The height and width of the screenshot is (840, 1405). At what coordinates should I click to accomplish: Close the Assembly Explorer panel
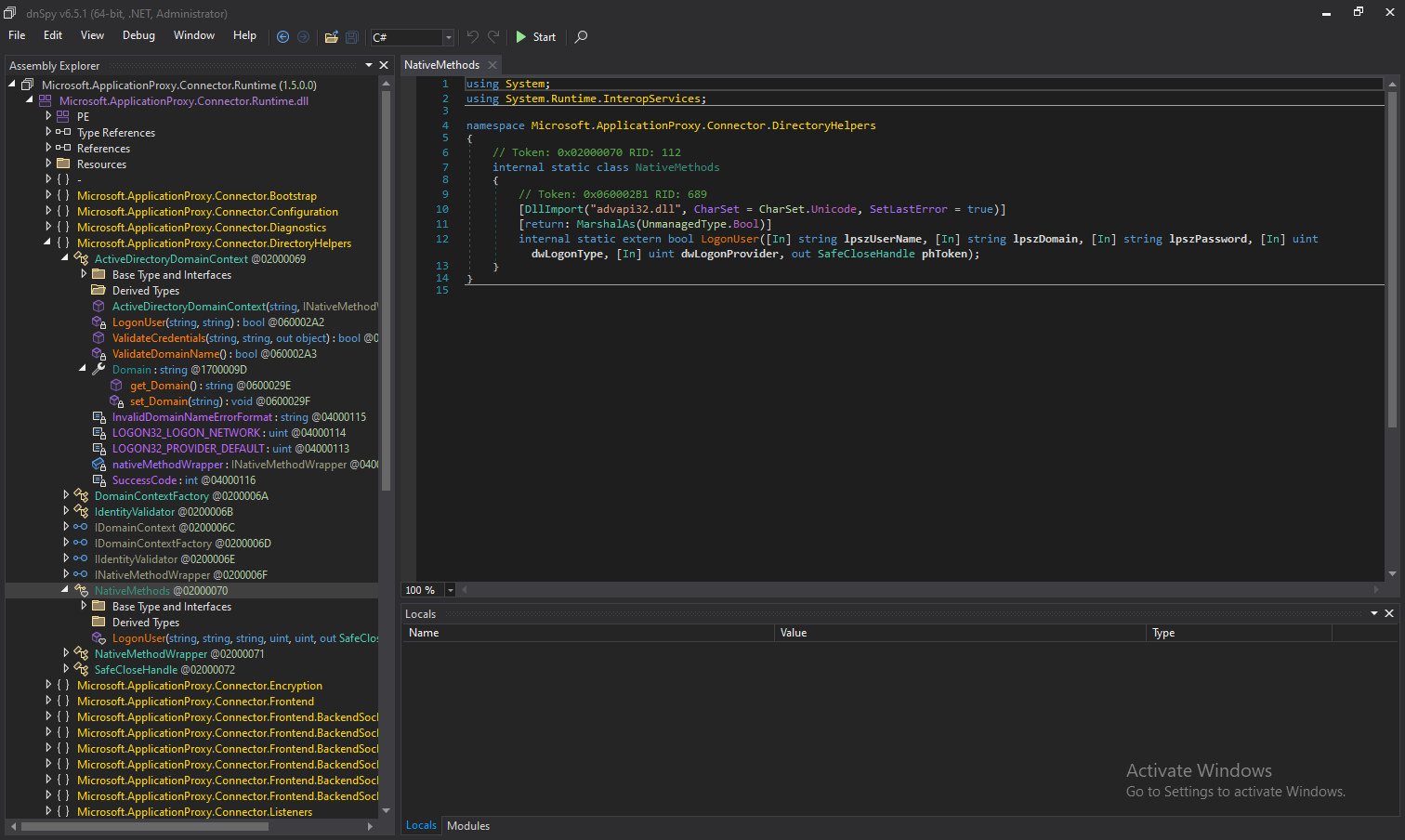tap(384, 65)
